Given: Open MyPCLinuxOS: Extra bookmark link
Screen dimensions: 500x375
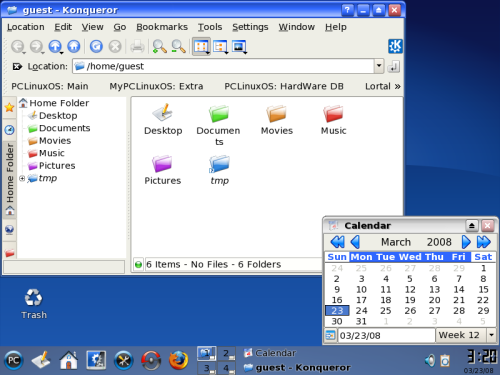Looking at the screenshot, I should tap(156, 86).
